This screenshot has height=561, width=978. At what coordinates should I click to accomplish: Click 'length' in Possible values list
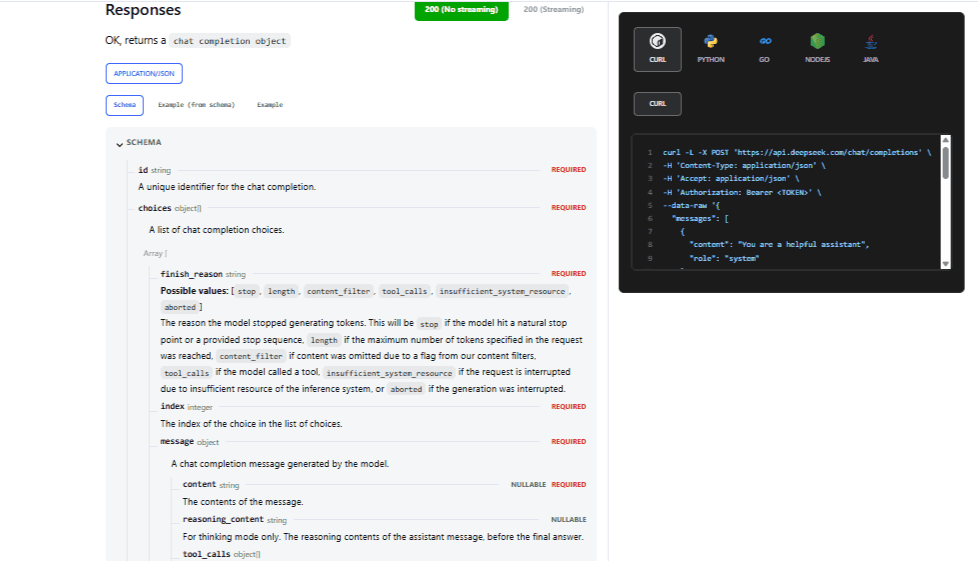(x=281, y=291)
